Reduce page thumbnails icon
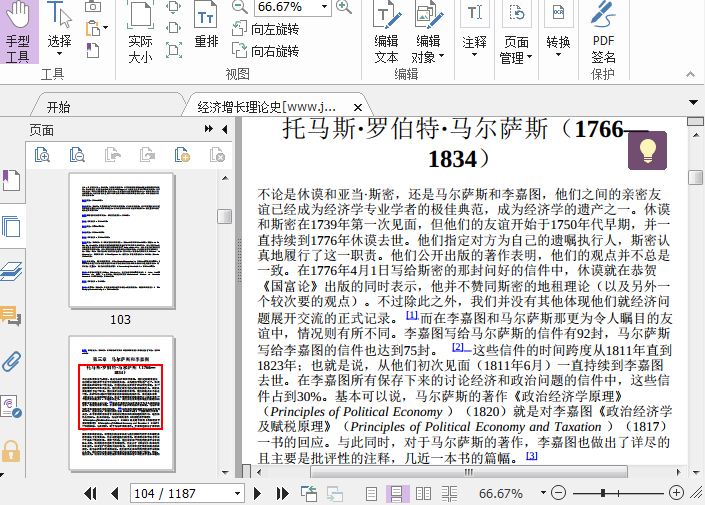705x505 pixels. (x=77, y=155)
